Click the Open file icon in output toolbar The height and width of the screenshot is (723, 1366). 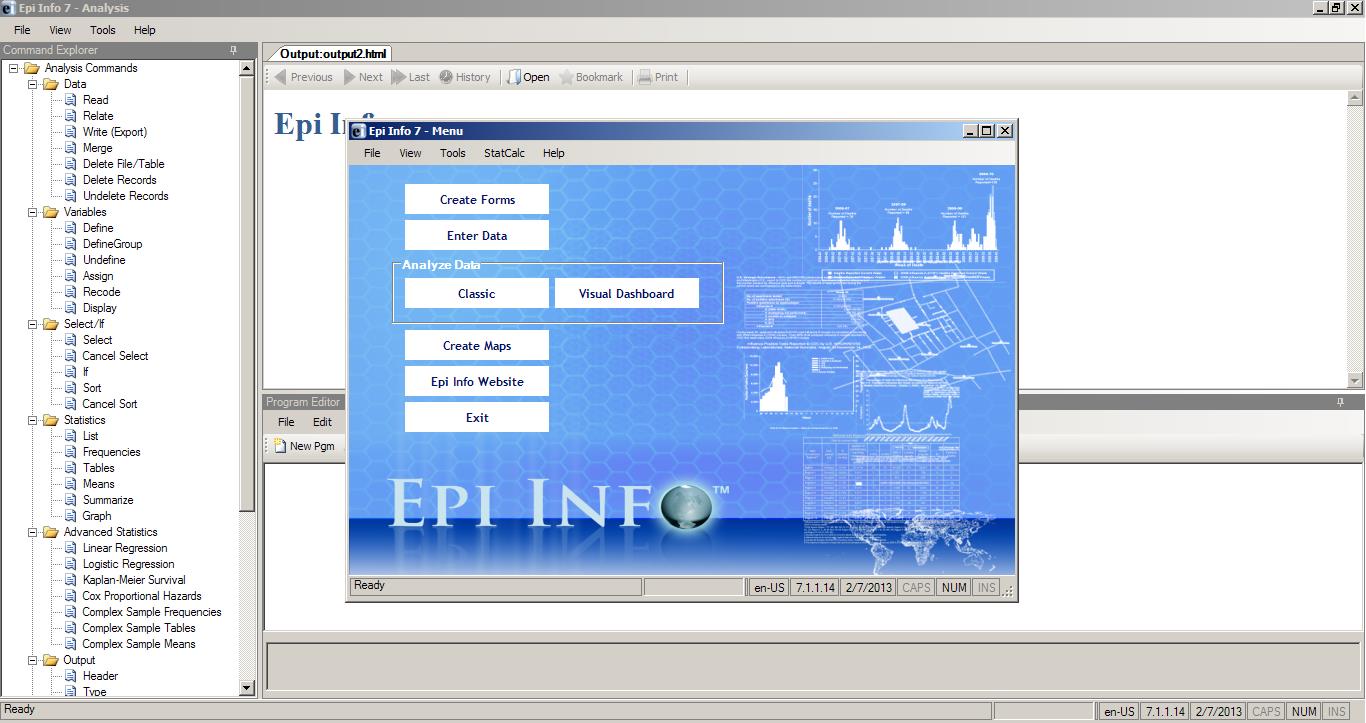point(514,77)
